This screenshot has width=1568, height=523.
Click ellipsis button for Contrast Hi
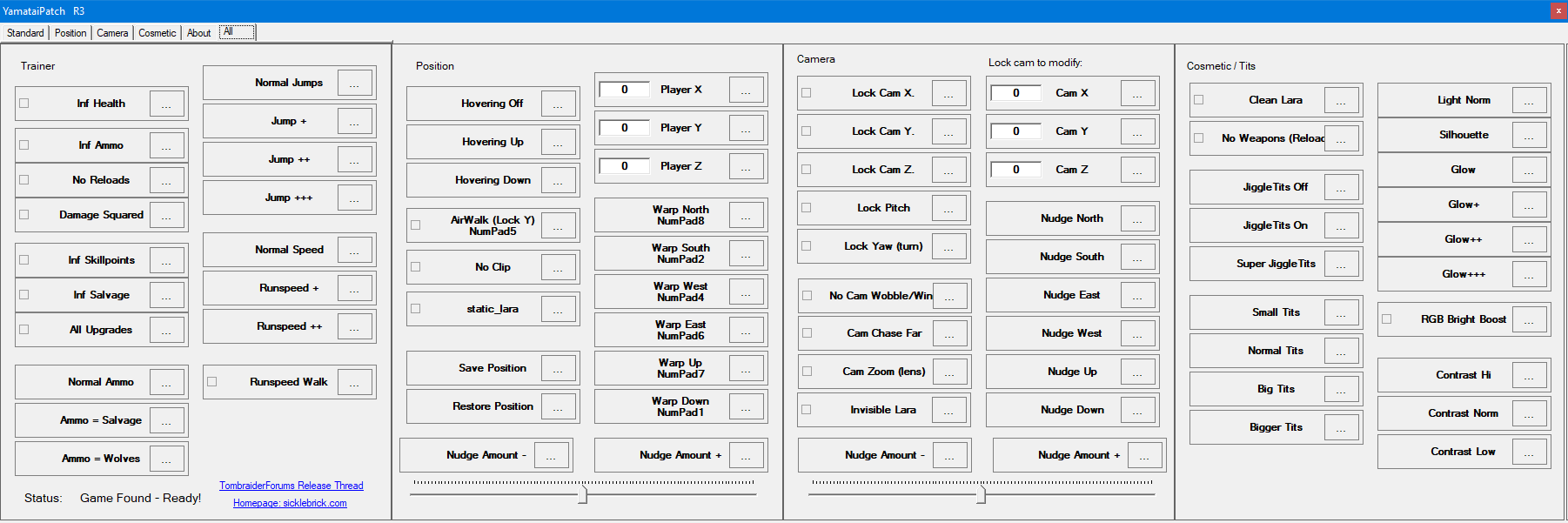tap(1530, 375)
